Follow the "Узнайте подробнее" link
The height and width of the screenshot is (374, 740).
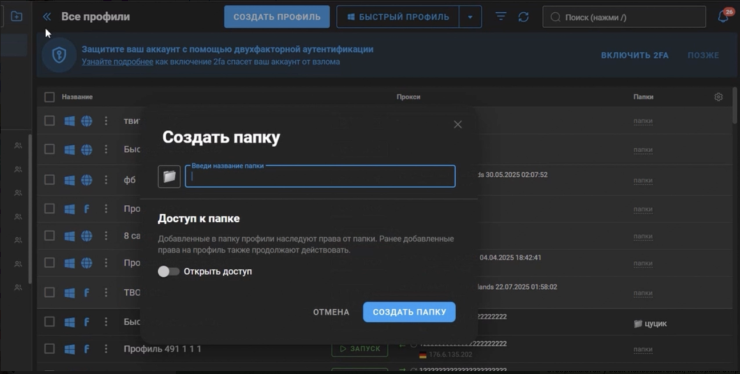point(117,62)
